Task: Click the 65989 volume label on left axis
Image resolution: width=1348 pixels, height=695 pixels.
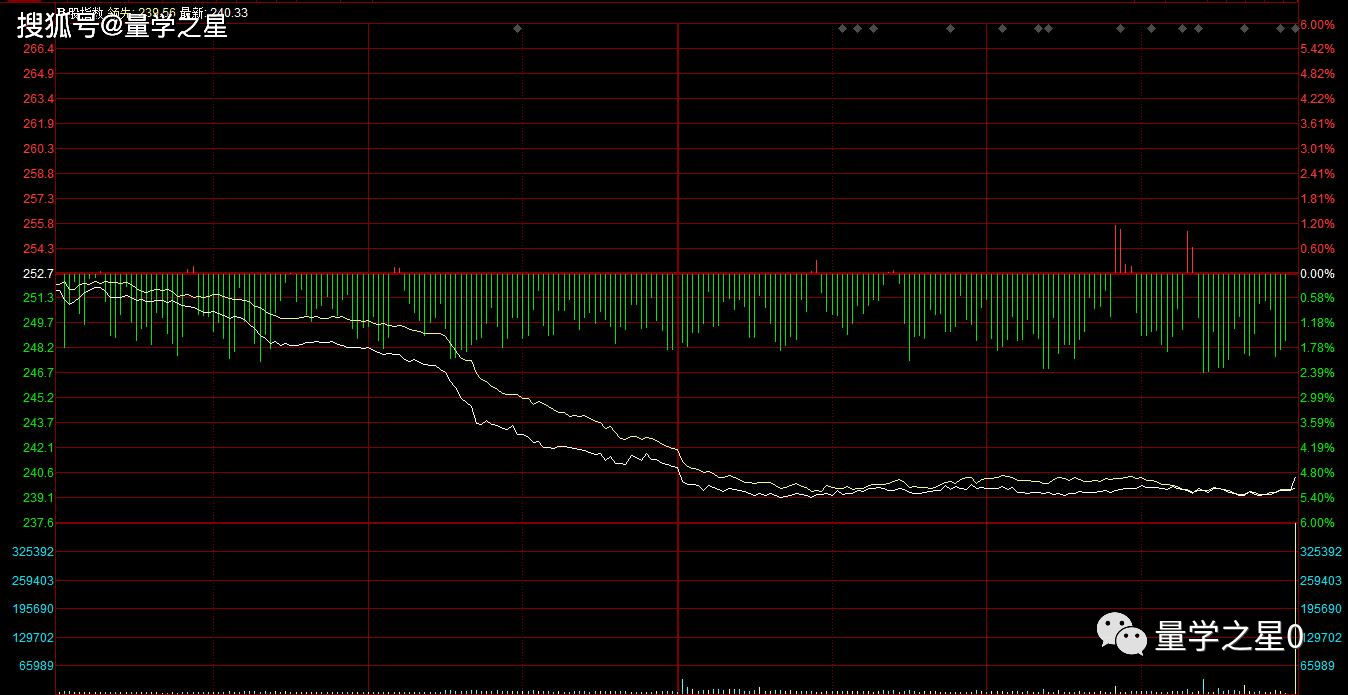Action: [36, 666]
